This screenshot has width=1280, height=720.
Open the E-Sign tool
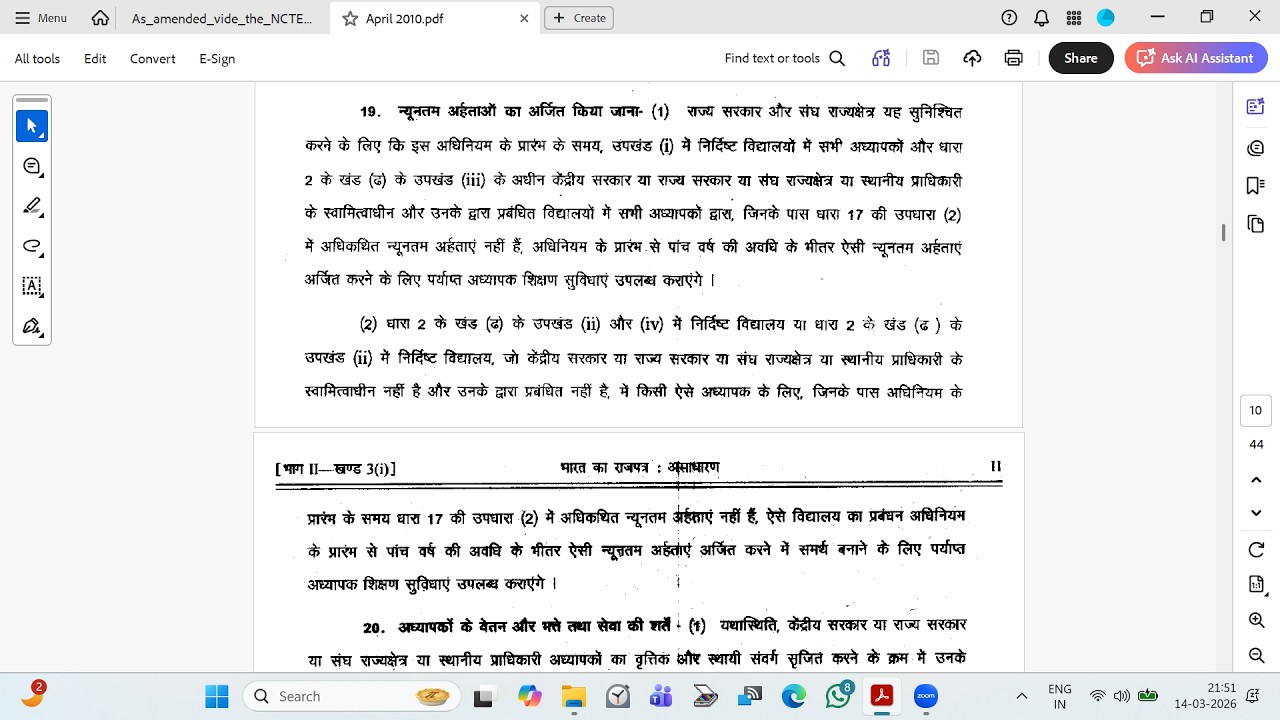(217, 58)
